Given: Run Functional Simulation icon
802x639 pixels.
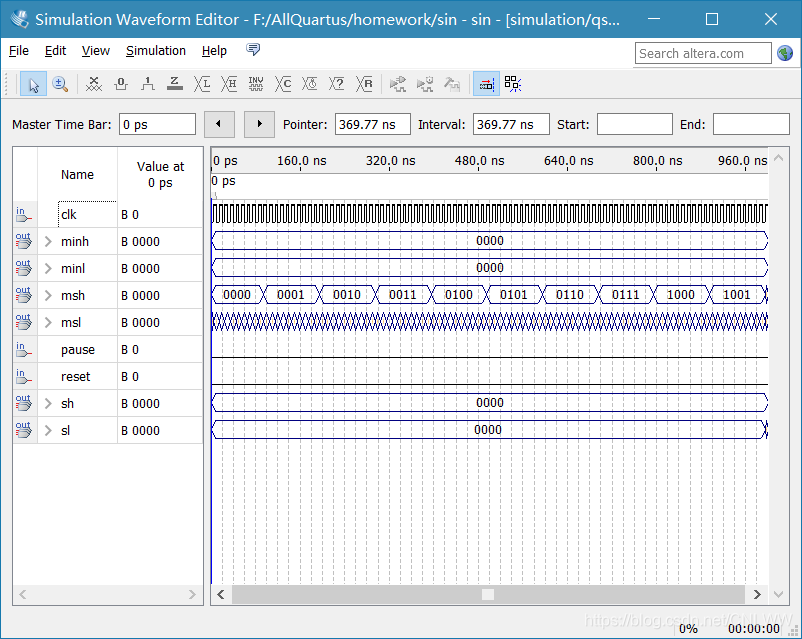Looking at the screenshot, I should 397,84.
